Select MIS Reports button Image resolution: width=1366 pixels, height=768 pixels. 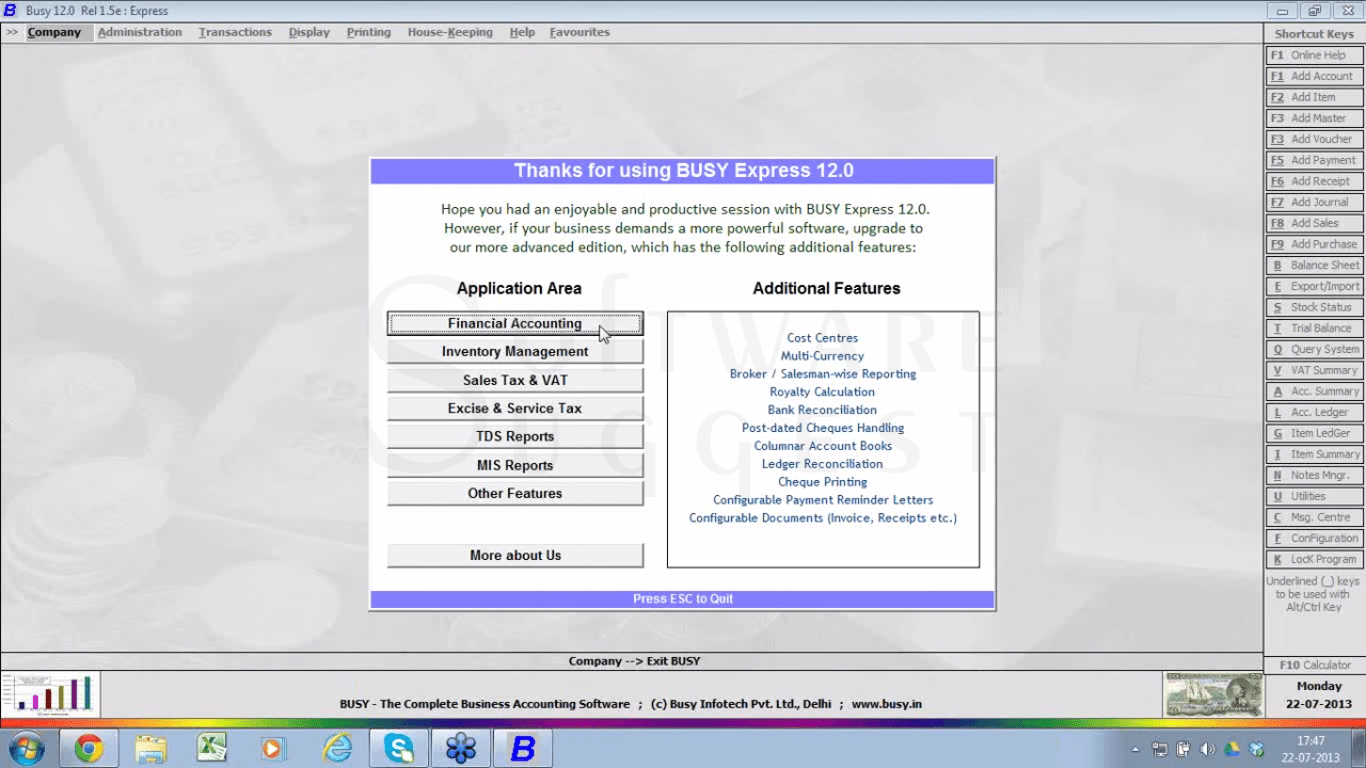tap(515, 465)
